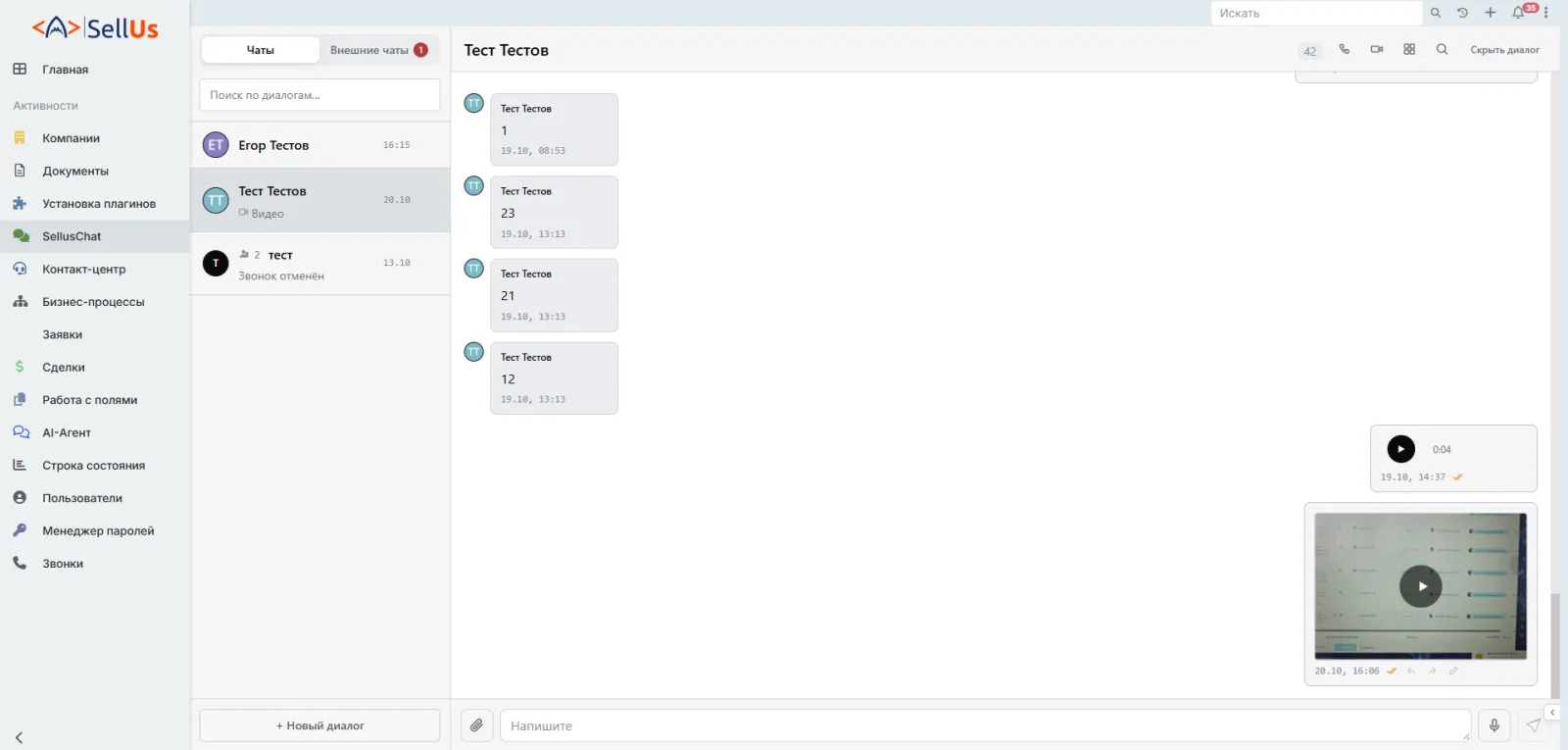The image size is (1568, 750).
Task: Open notifications bell with 35 badge
Action: click(1519, 13)
